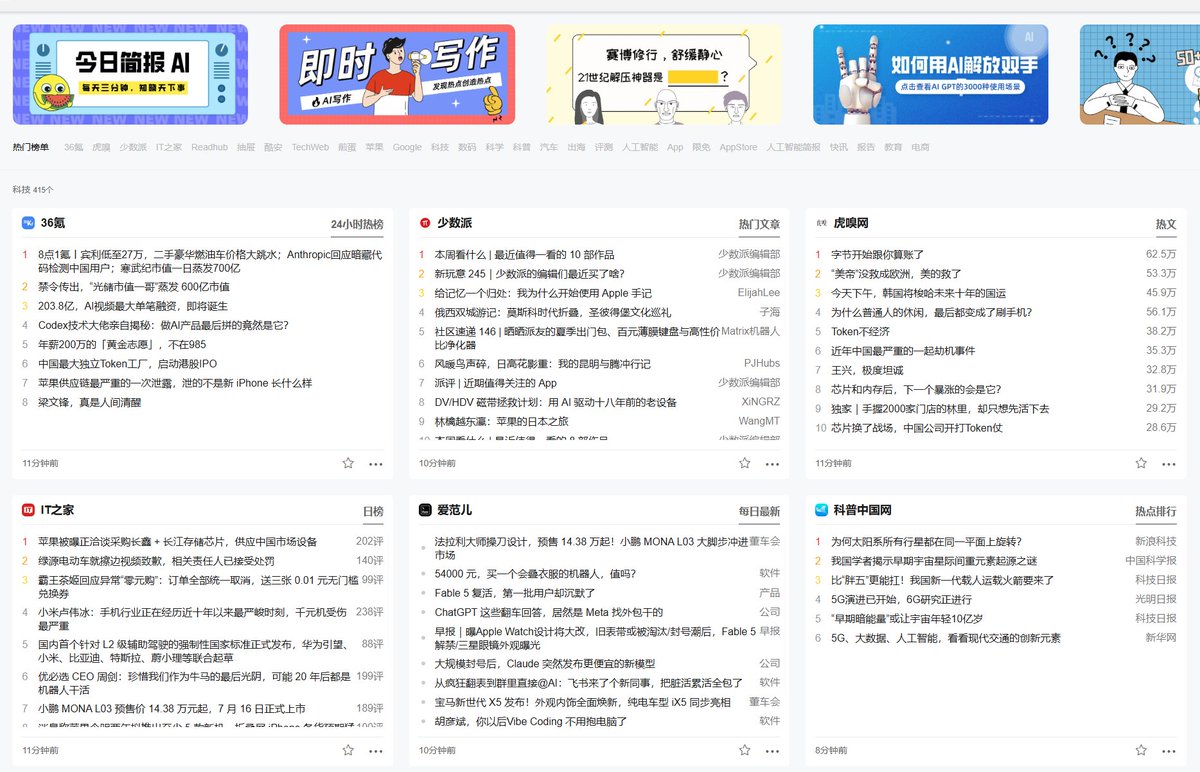
Task: Open more options on 36氪 card
Action: [x=376, y=463]
